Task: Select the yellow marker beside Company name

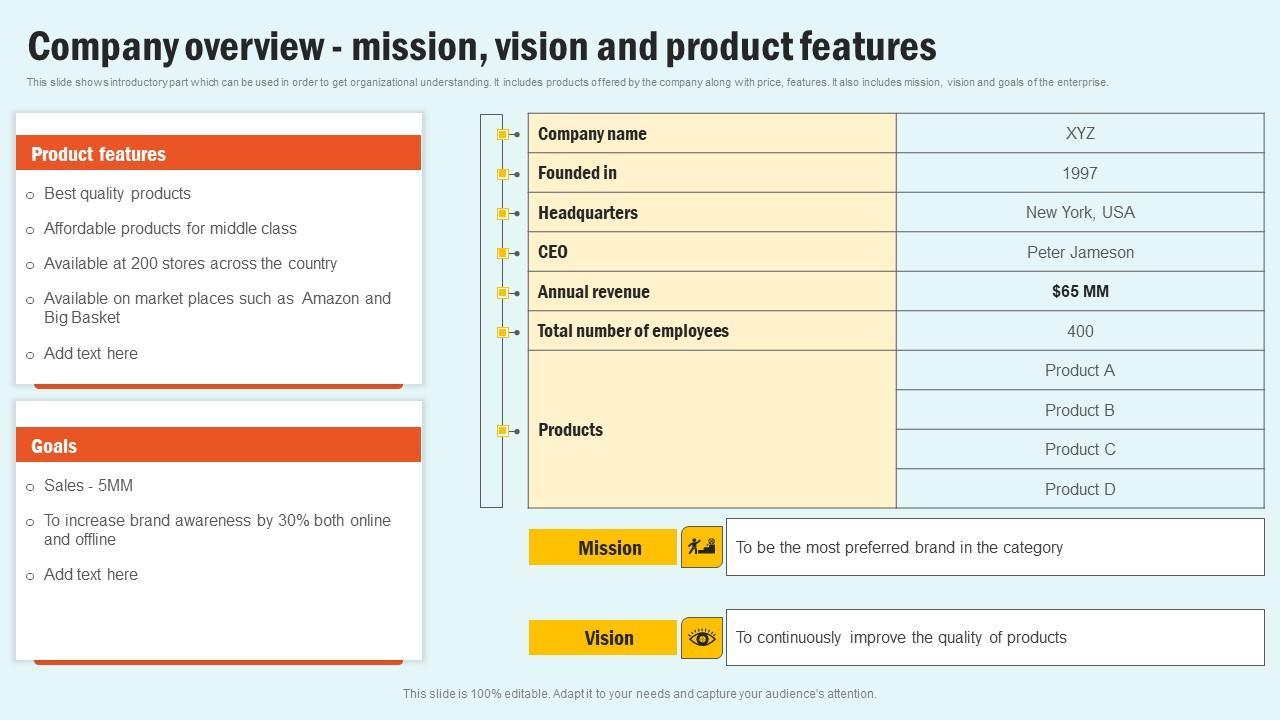Action: point(503,134)
